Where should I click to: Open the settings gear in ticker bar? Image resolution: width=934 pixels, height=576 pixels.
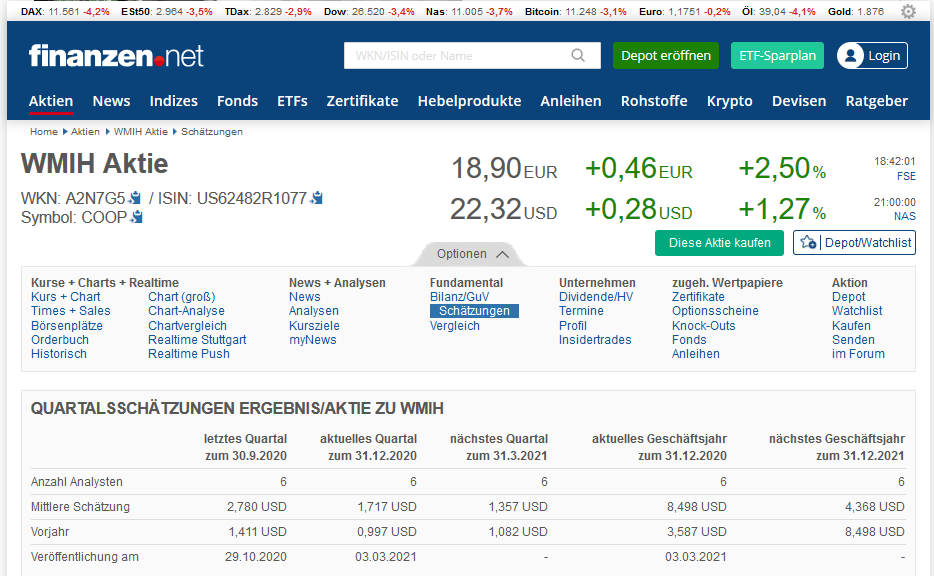908,11
